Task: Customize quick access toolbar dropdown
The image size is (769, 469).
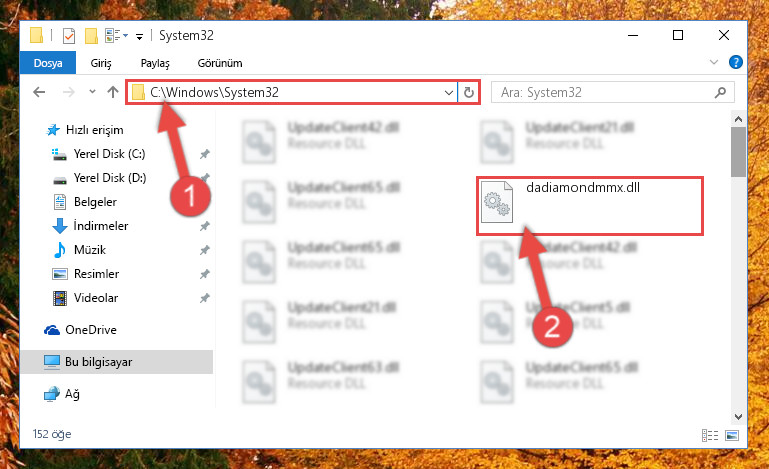Action: point(139,36)
